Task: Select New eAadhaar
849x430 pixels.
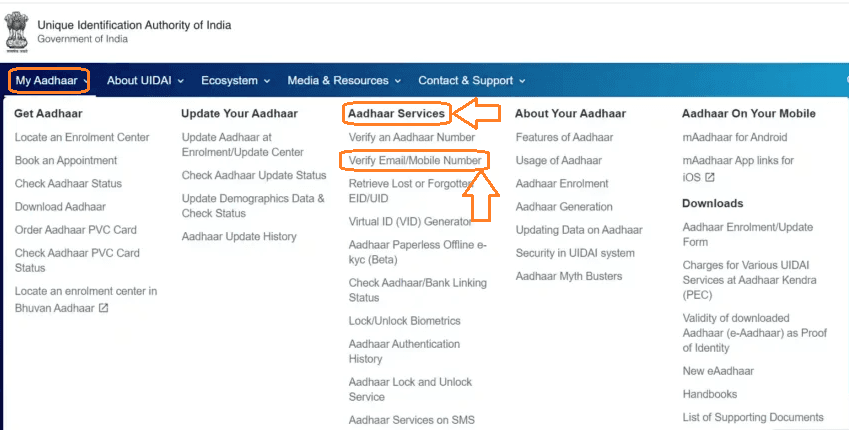Action: tap(718, 371)
